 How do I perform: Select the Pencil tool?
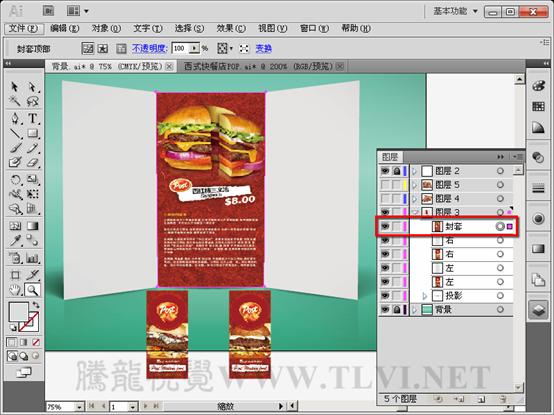(33, 148)
